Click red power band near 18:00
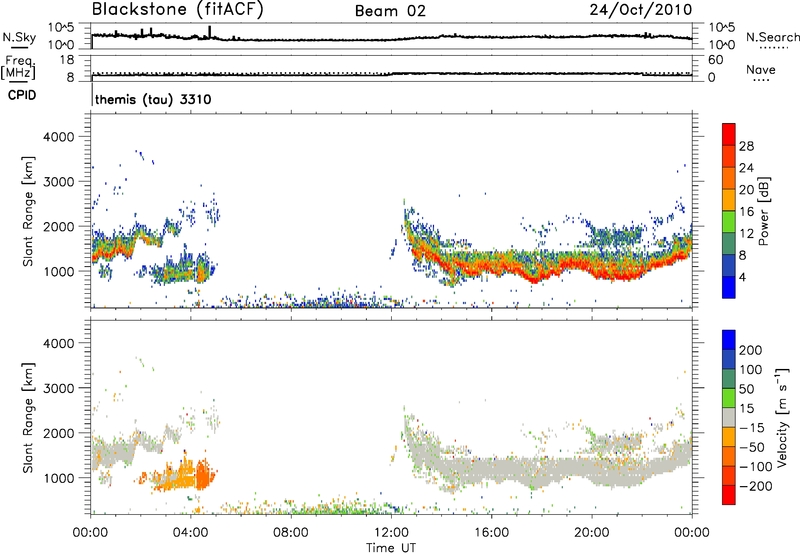 pos(535,279)
